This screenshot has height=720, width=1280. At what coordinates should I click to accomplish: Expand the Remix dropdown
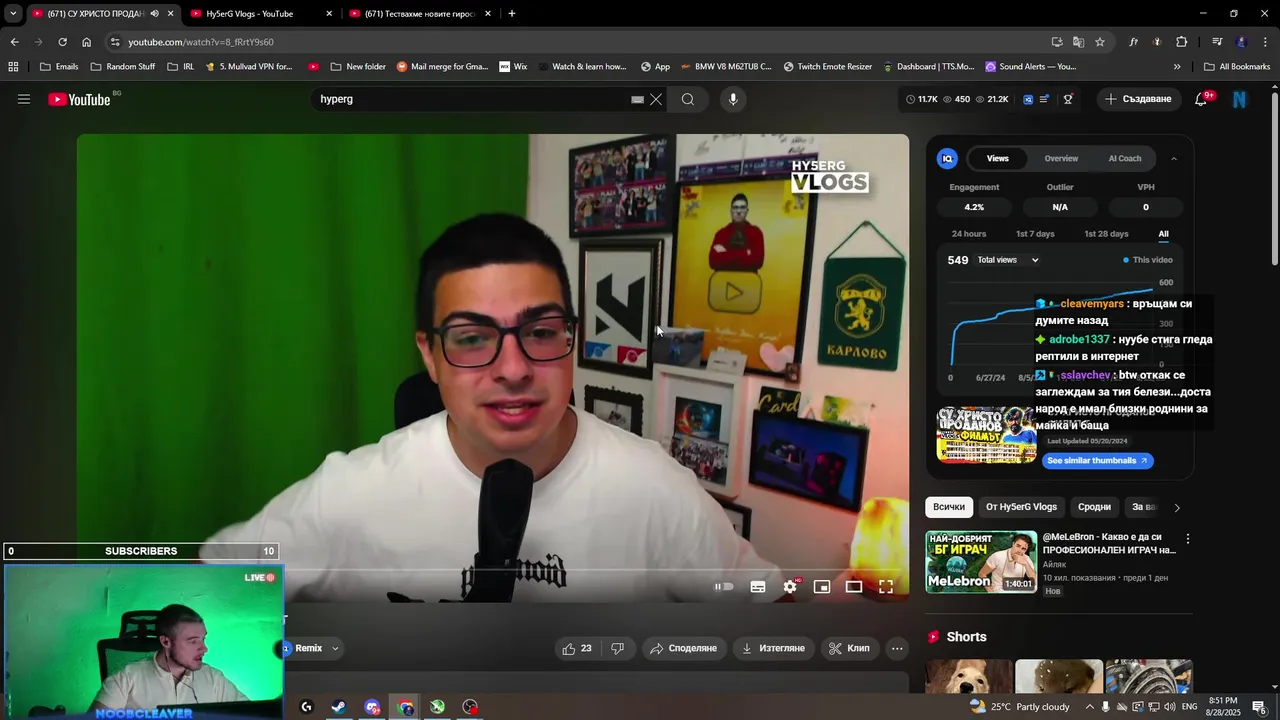click(x=335, y=648)
